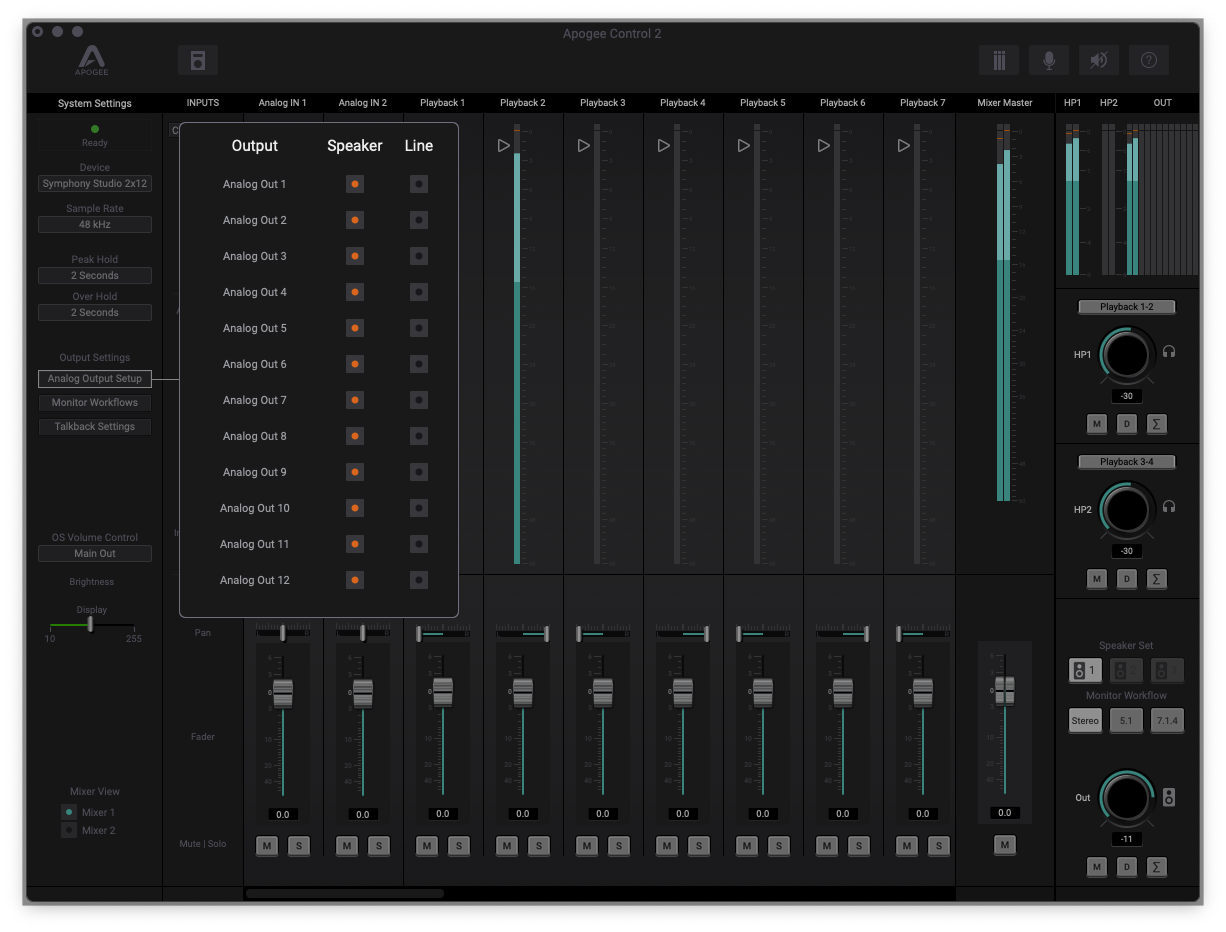
Task: Open the device sidebar toolbar icon
Action: tap(198, 60)
